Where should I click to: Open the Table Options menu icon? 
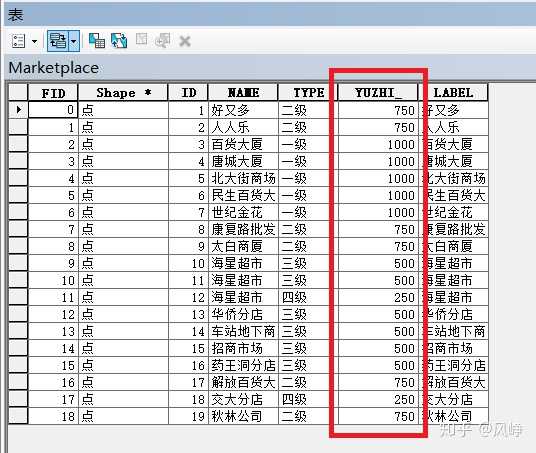click(x=18, y=41)
